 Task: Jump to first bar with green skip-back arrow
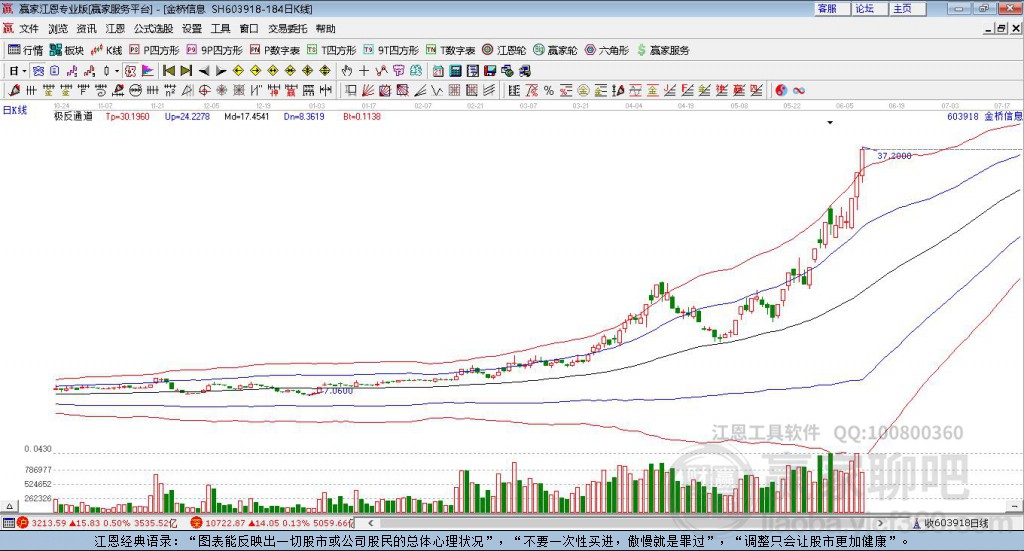pos(168,71)
